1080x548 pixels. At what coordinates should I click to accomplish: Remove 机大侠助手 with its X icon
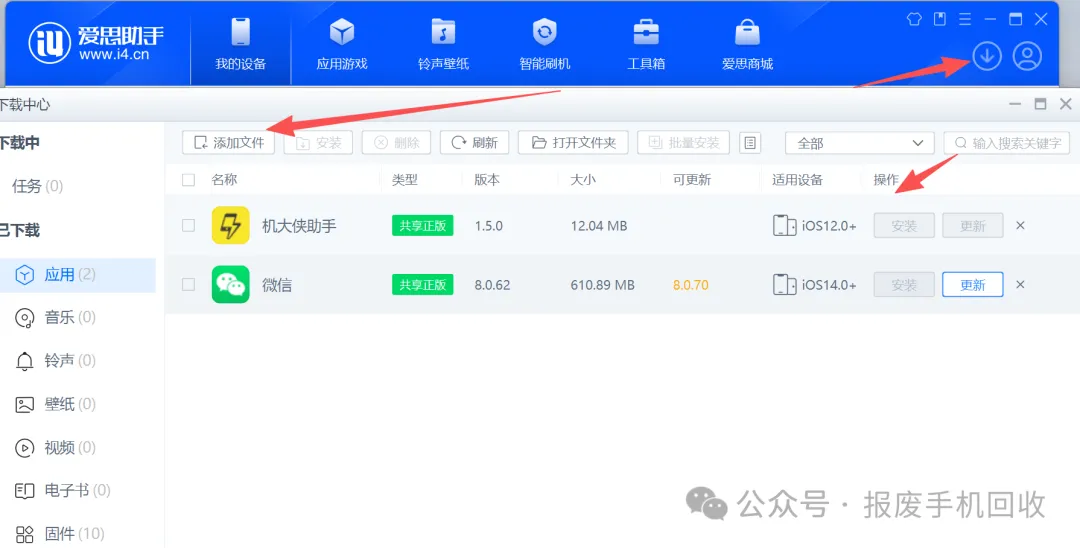point(1021,225)
